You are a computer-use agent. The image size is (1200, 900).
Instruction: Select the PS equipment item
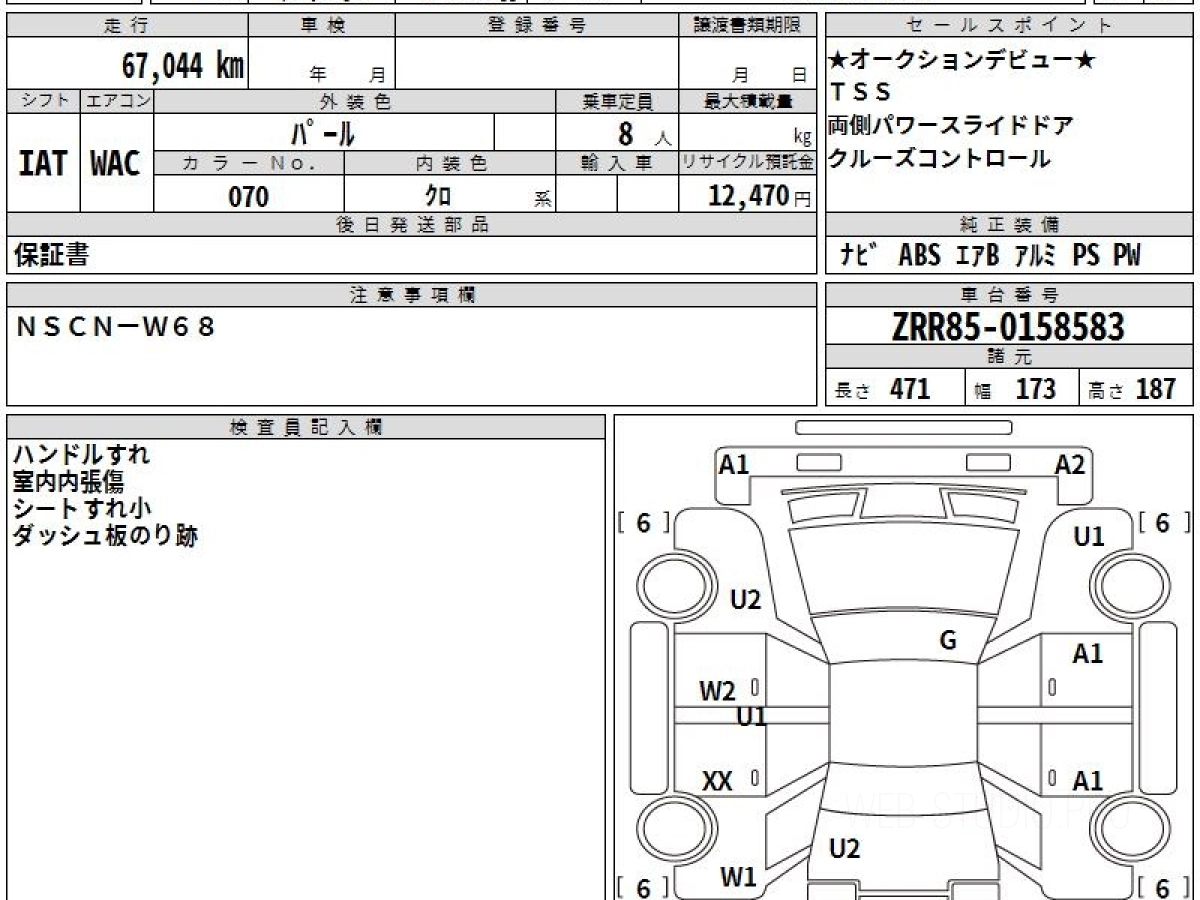[x=1085, y=256]
